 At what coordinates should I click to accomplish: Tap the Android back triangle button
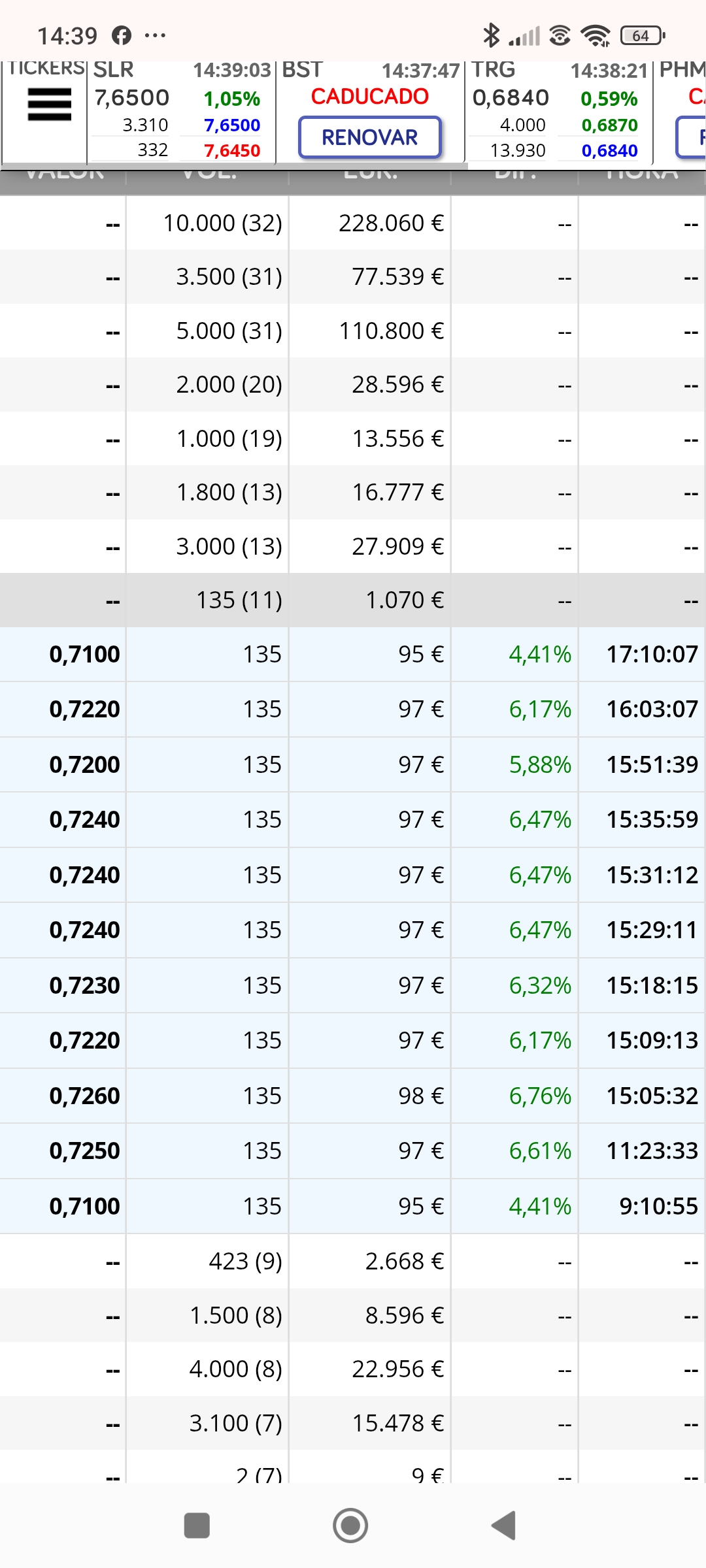504,1526
